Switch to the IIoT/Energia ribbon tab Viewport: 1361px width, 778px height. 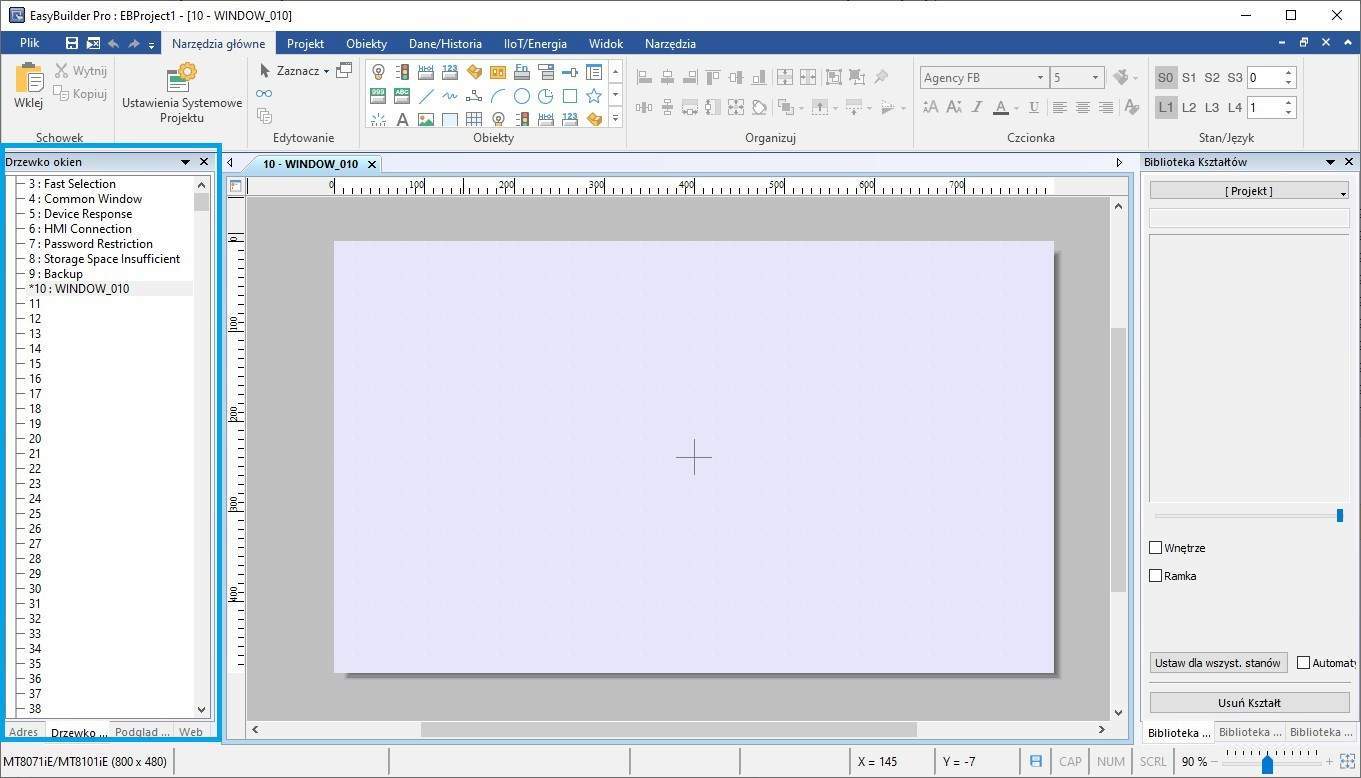click(535, 44)
